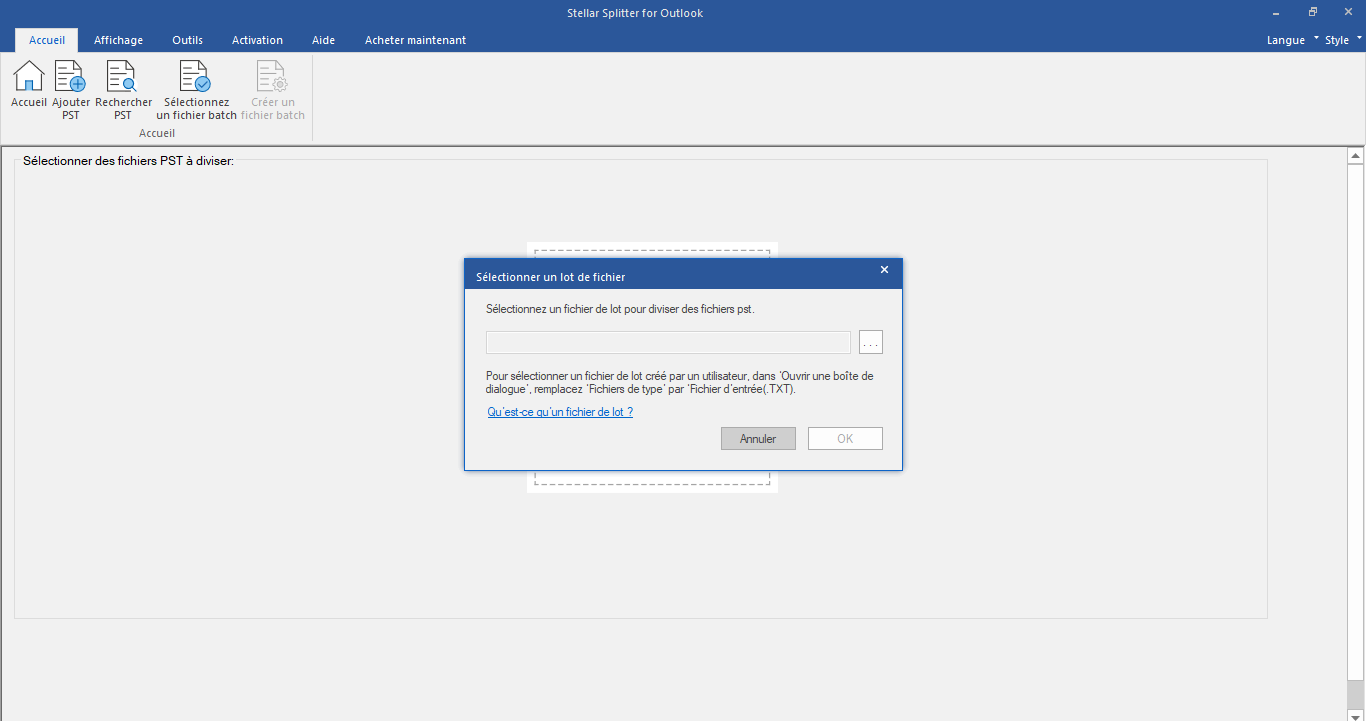Viewport: 1366px width, 721px height.
Task: Click the Annuler button
Action: (758, 439)
